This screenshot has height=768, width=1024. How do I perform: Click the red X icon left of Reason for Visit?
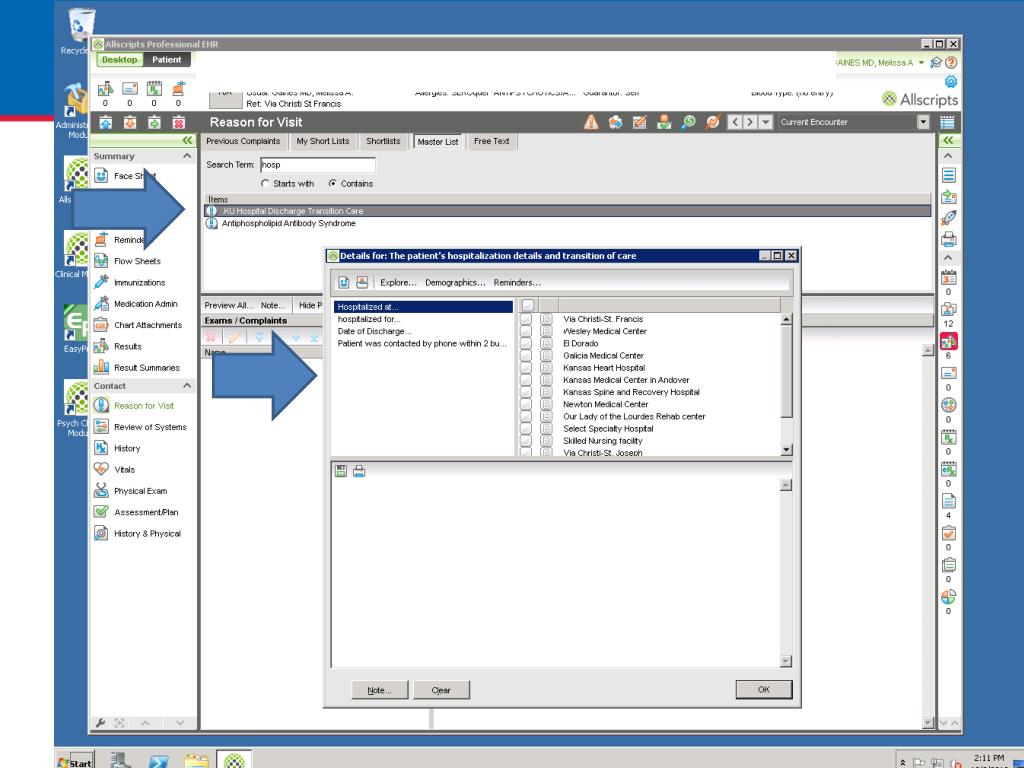click(178, 122)
